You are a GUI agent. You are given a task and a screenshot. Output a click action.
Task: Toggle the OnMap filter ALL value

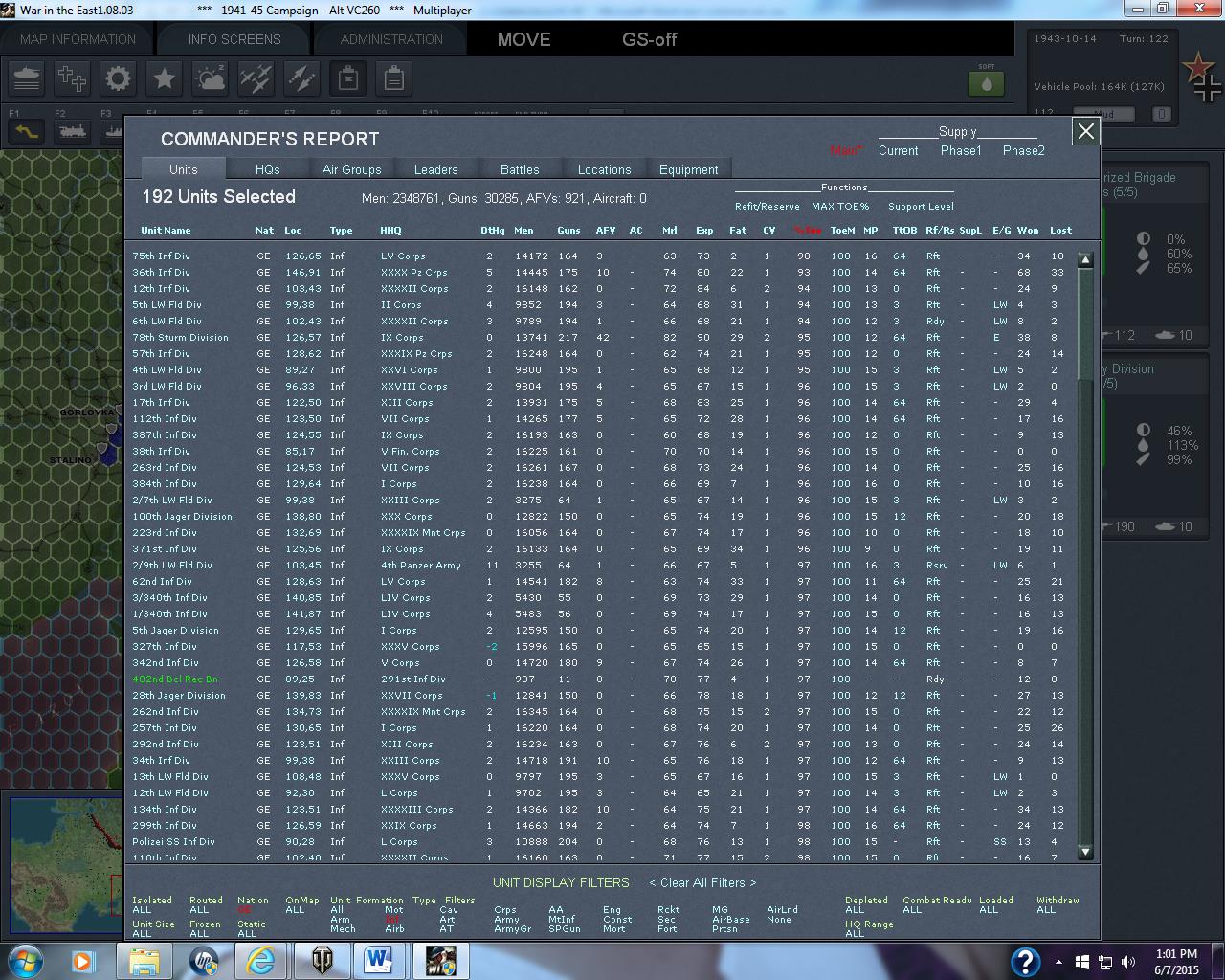point(295,910)
